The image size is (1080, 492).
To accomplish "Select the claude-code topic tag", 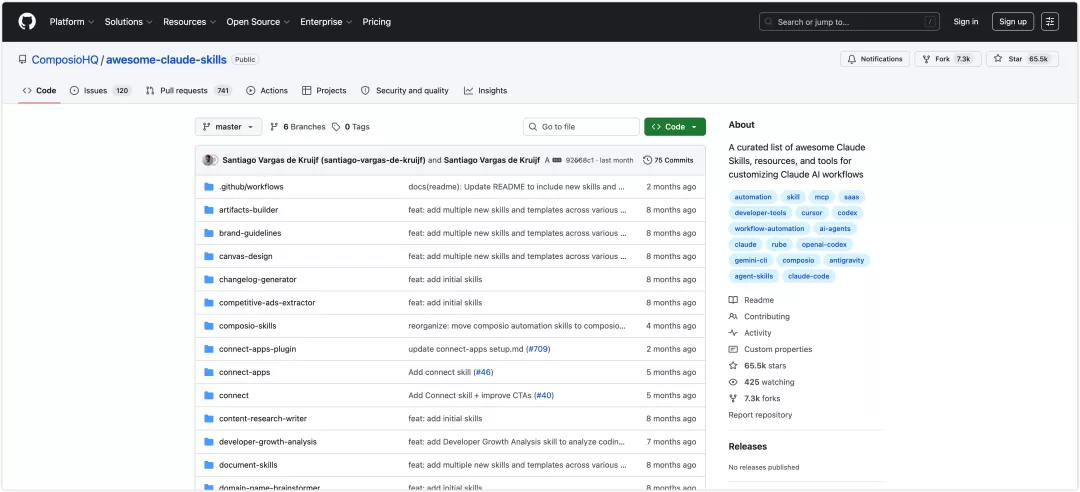I will 809,276.
